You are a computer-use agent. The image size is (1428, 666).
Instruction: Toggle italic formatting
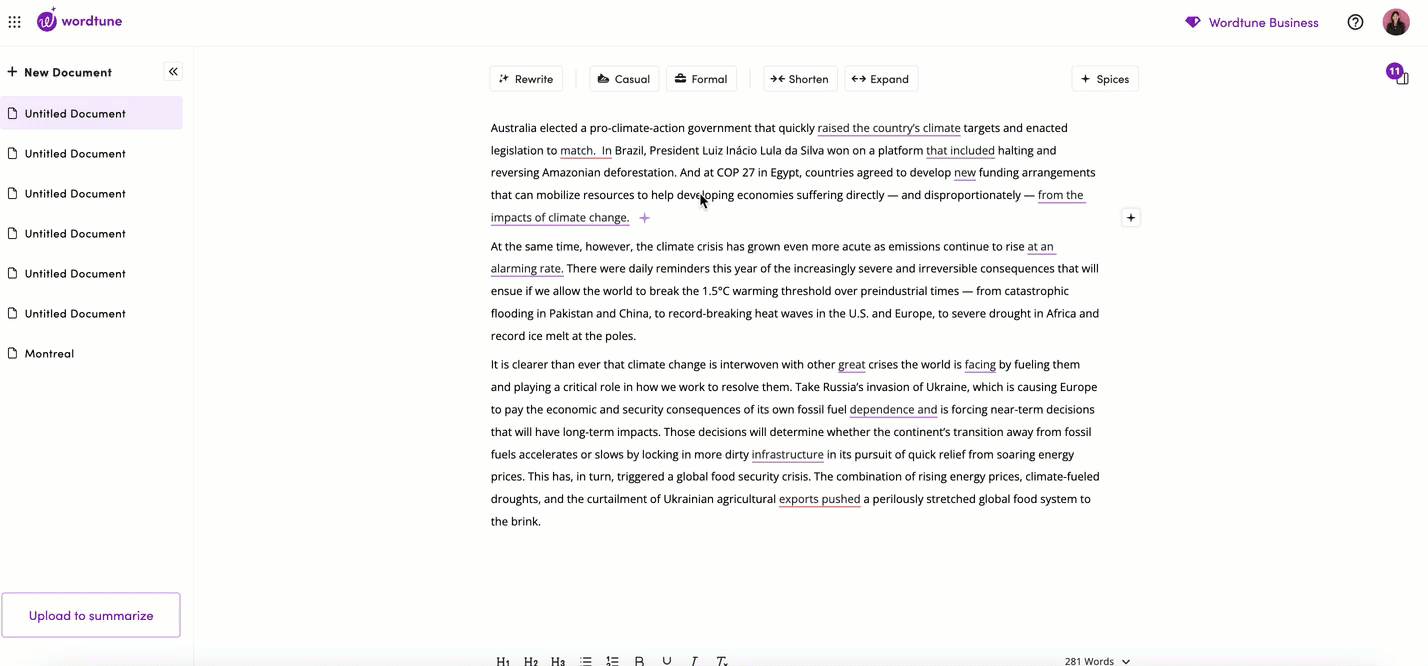tap(694, 661)
